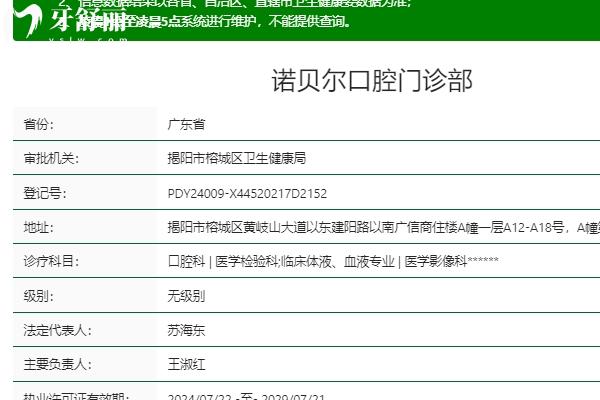This screenshot has width=600, height=400.
Task: Click the title 诺贝尔口腔门诊部
Action: pos(372,81)
